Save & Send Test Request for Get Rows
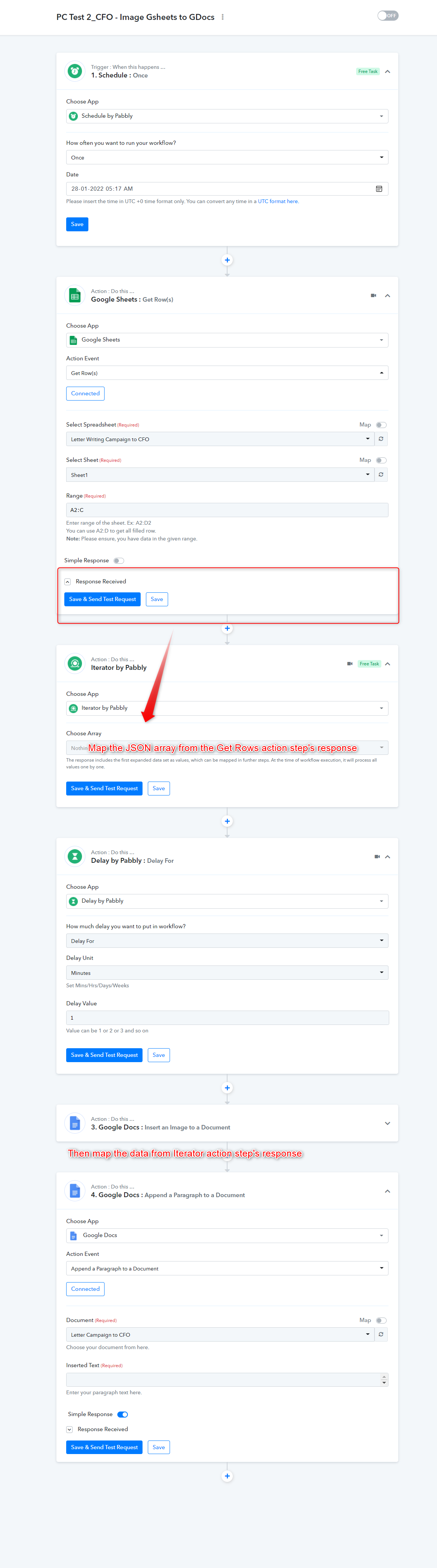The width and height of the screenshot is (437, 1568). 103,600
